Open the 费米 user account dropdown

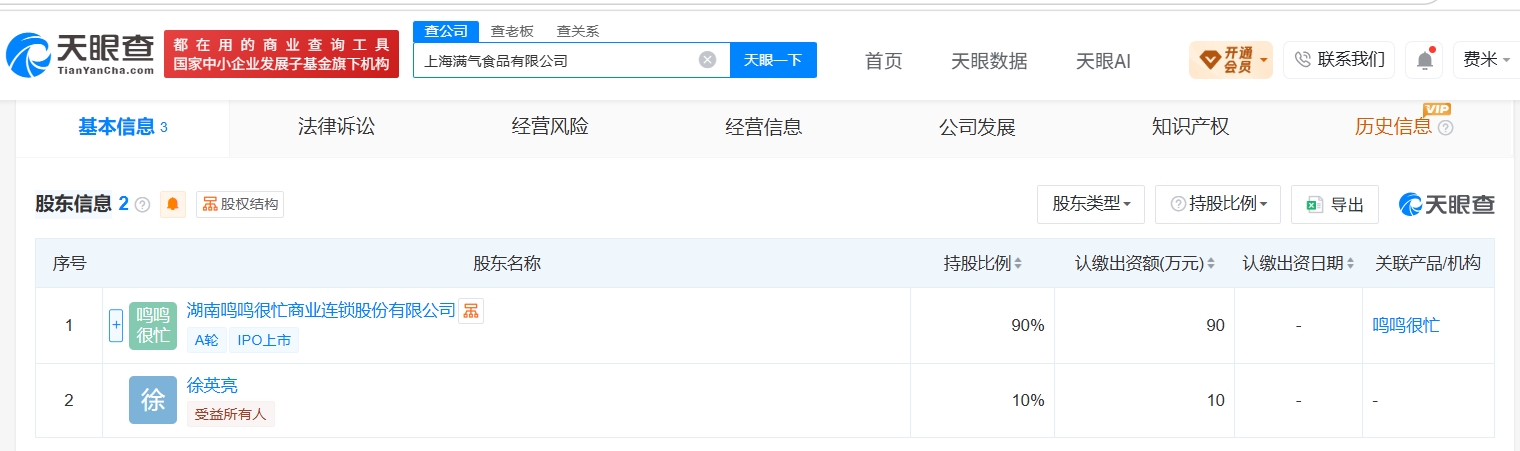click(x=1486, y=60)
